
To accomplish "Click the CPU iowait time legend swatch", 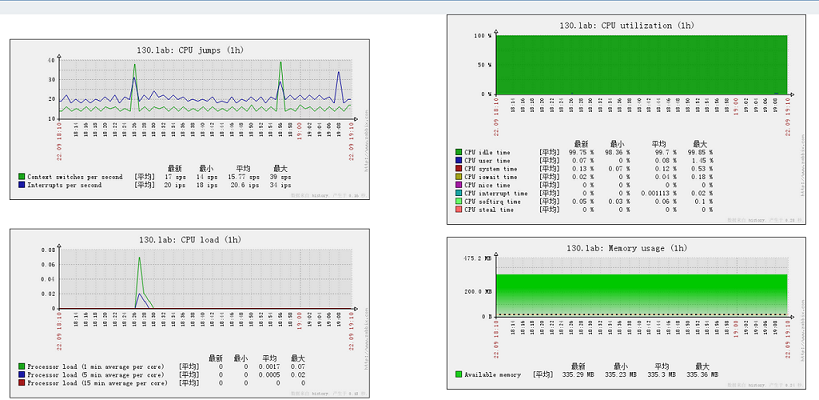I will pos(458,177).
